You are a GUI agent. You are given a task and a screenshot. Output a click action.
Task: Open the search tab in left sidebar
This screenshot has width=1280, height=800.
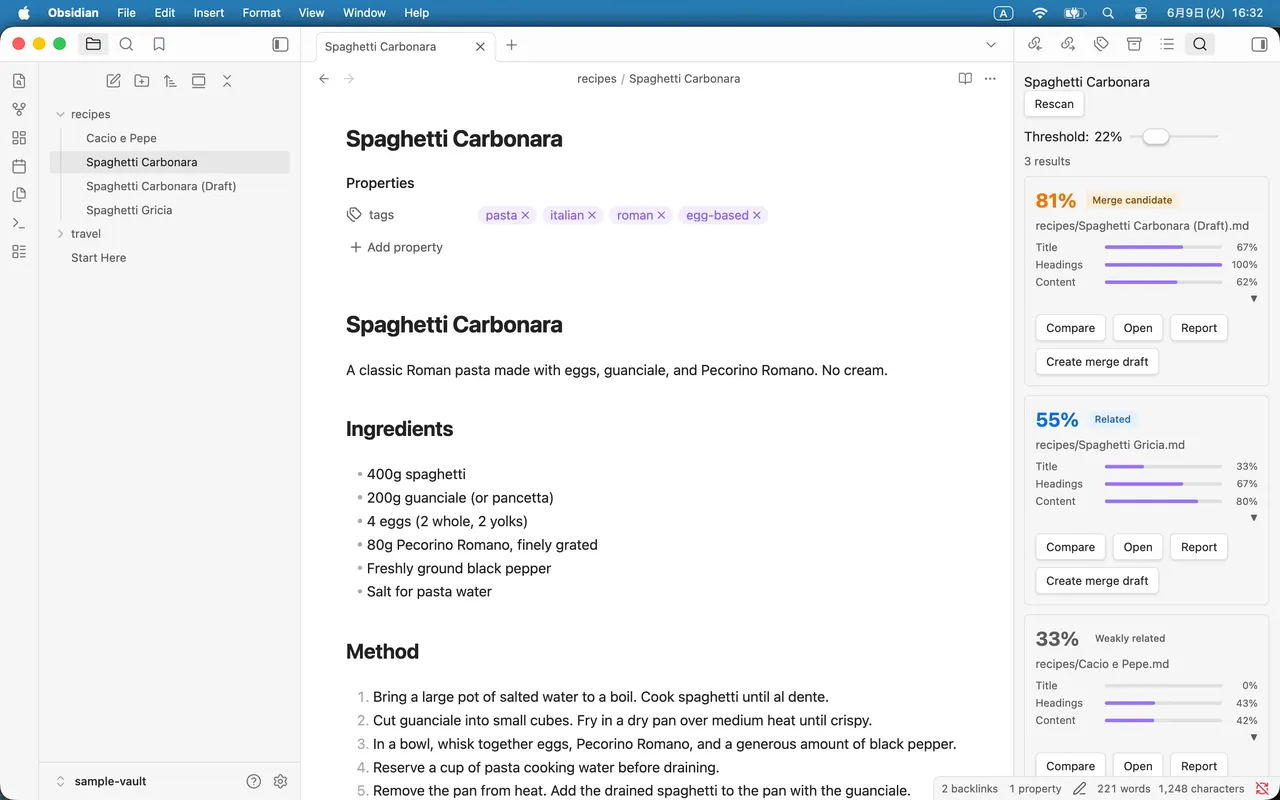(x=126, y=44)
